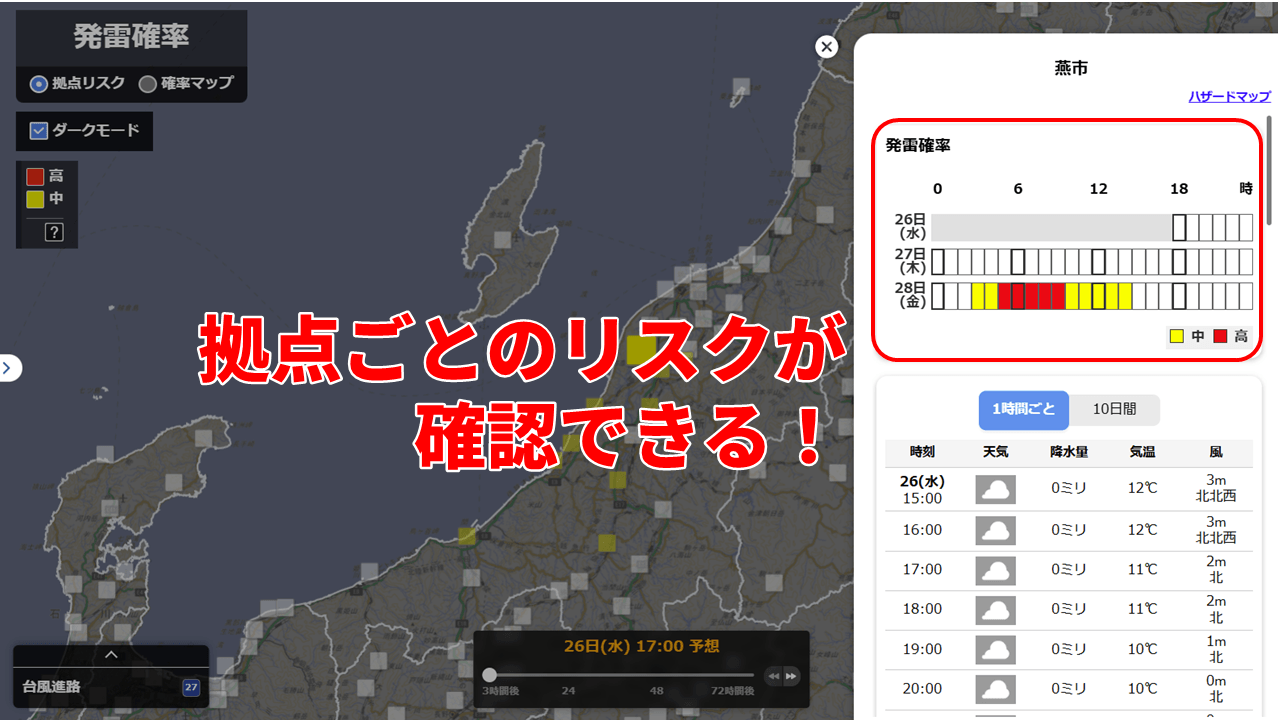
Task: Switch to the 1時間ごと tab
Action: click(1023, 409)
